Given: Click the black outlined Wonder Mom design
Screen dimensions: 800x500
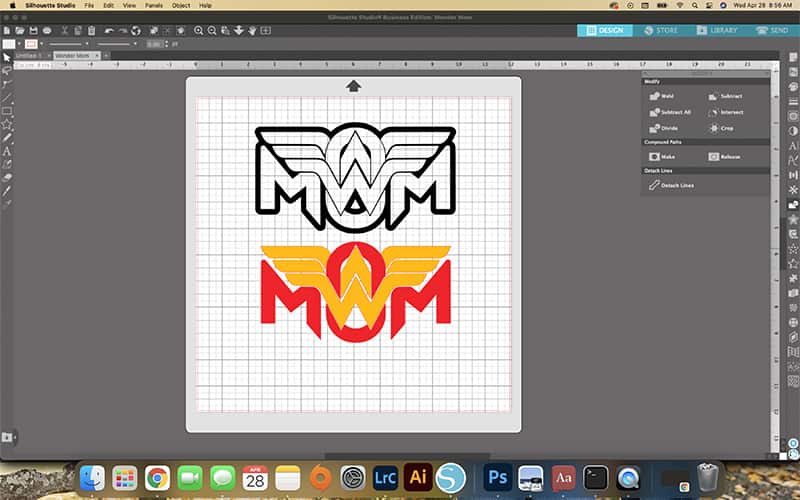Looking at the screenshot, I should (x=355, y=177).
